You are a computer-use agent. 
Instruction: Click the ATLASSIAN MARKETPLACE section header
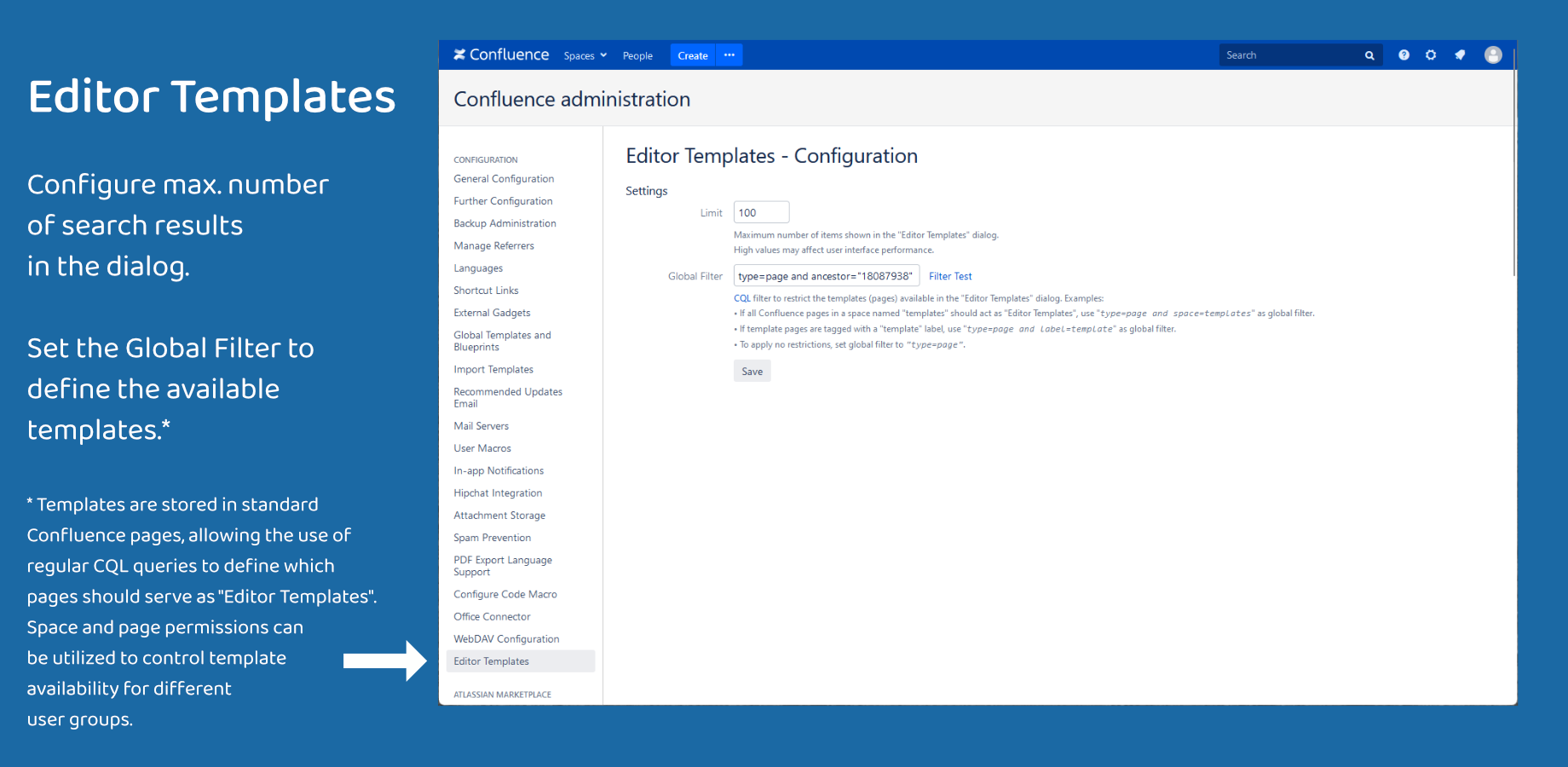(x=502, y=695)
